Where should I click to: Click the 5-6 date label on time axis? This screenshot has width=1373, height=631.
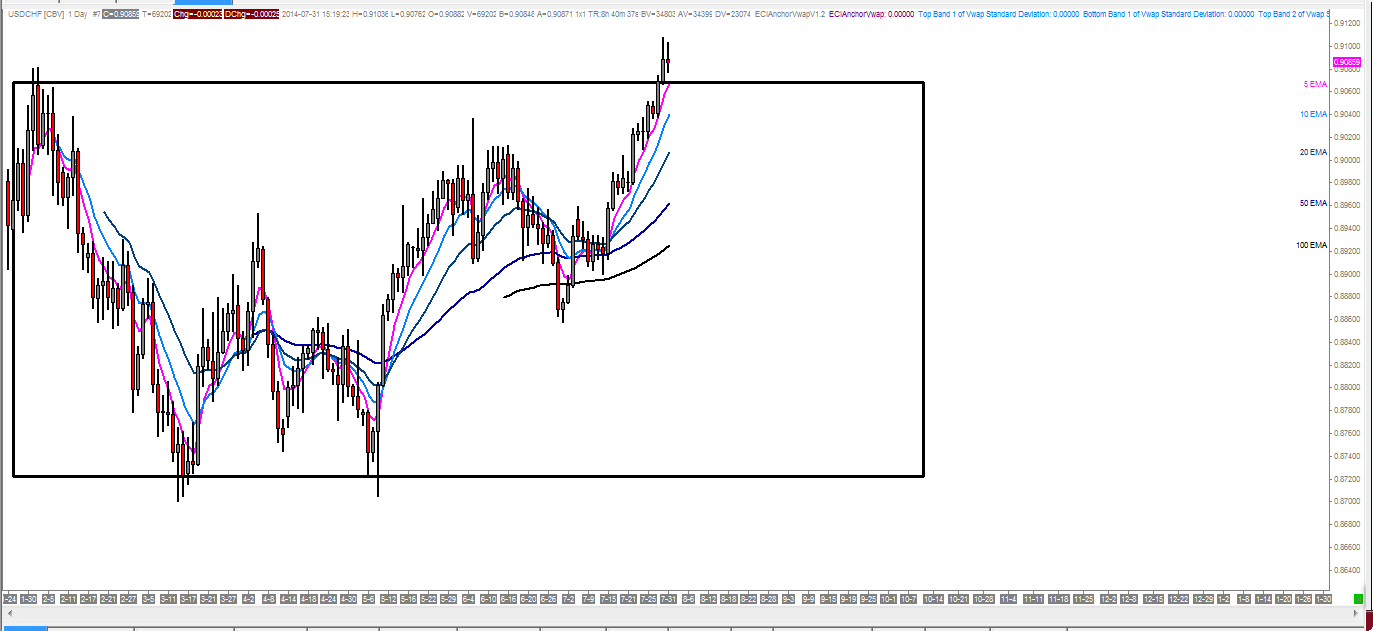[368, 598]
